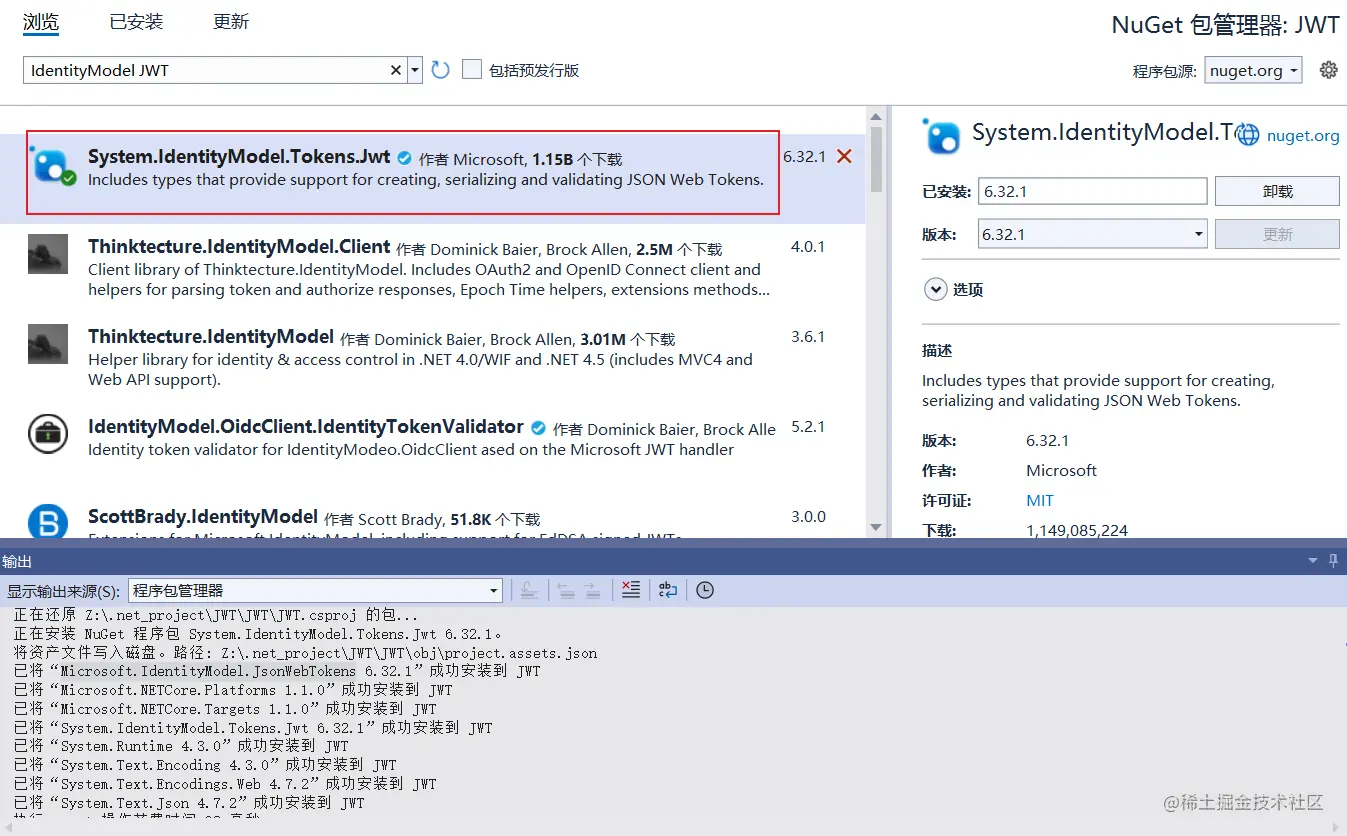Expand the 选项 section
The width and height of the screenshot is (1347, 836).
tap(936, 290)
